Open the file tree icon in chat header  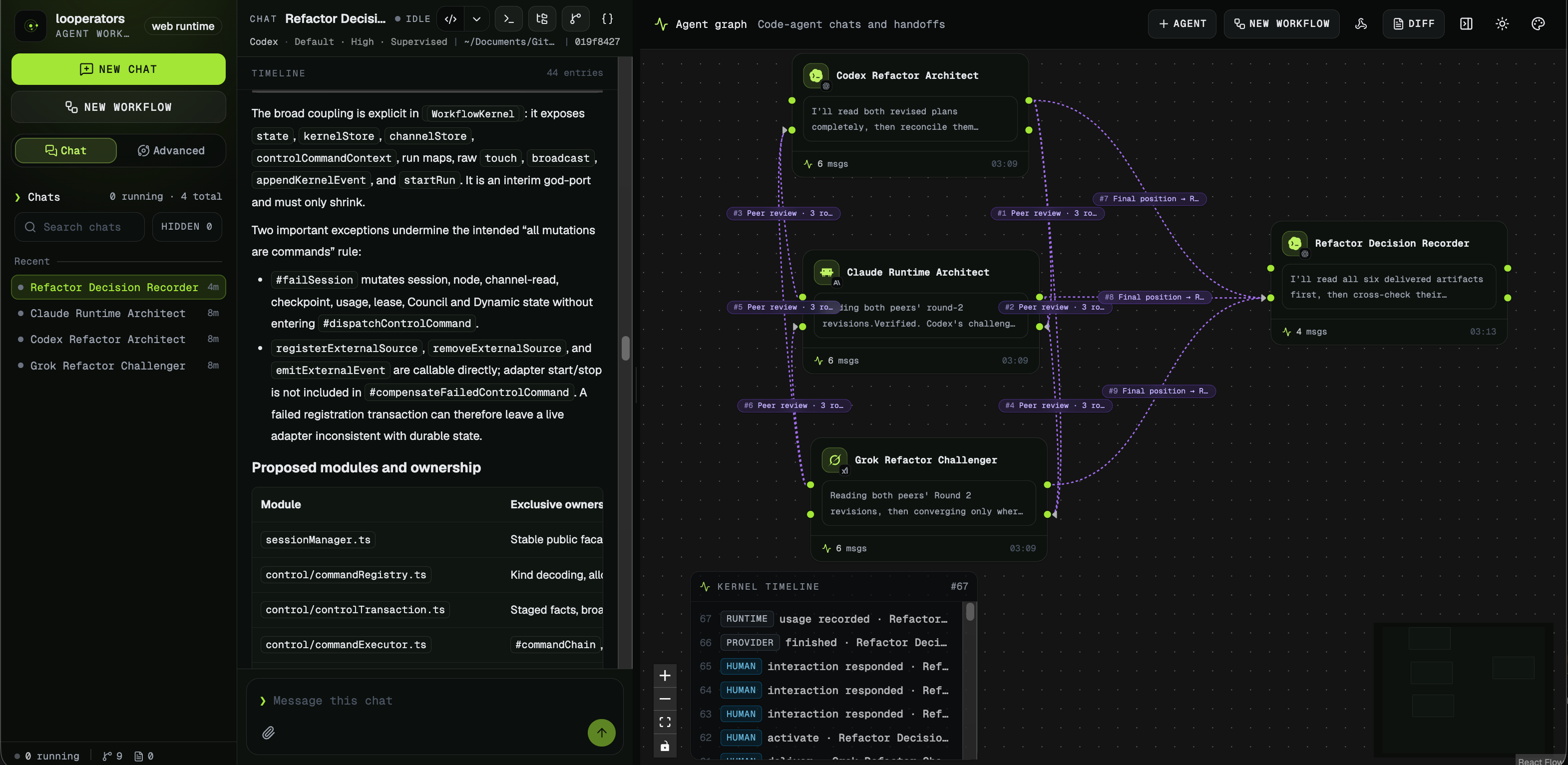coord(542,19)
